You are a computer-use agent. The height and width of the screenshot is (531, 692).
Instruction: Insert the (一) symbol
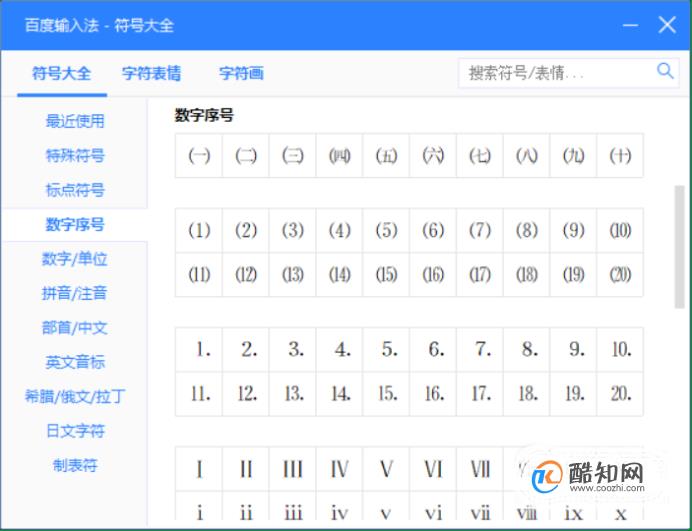199,155
